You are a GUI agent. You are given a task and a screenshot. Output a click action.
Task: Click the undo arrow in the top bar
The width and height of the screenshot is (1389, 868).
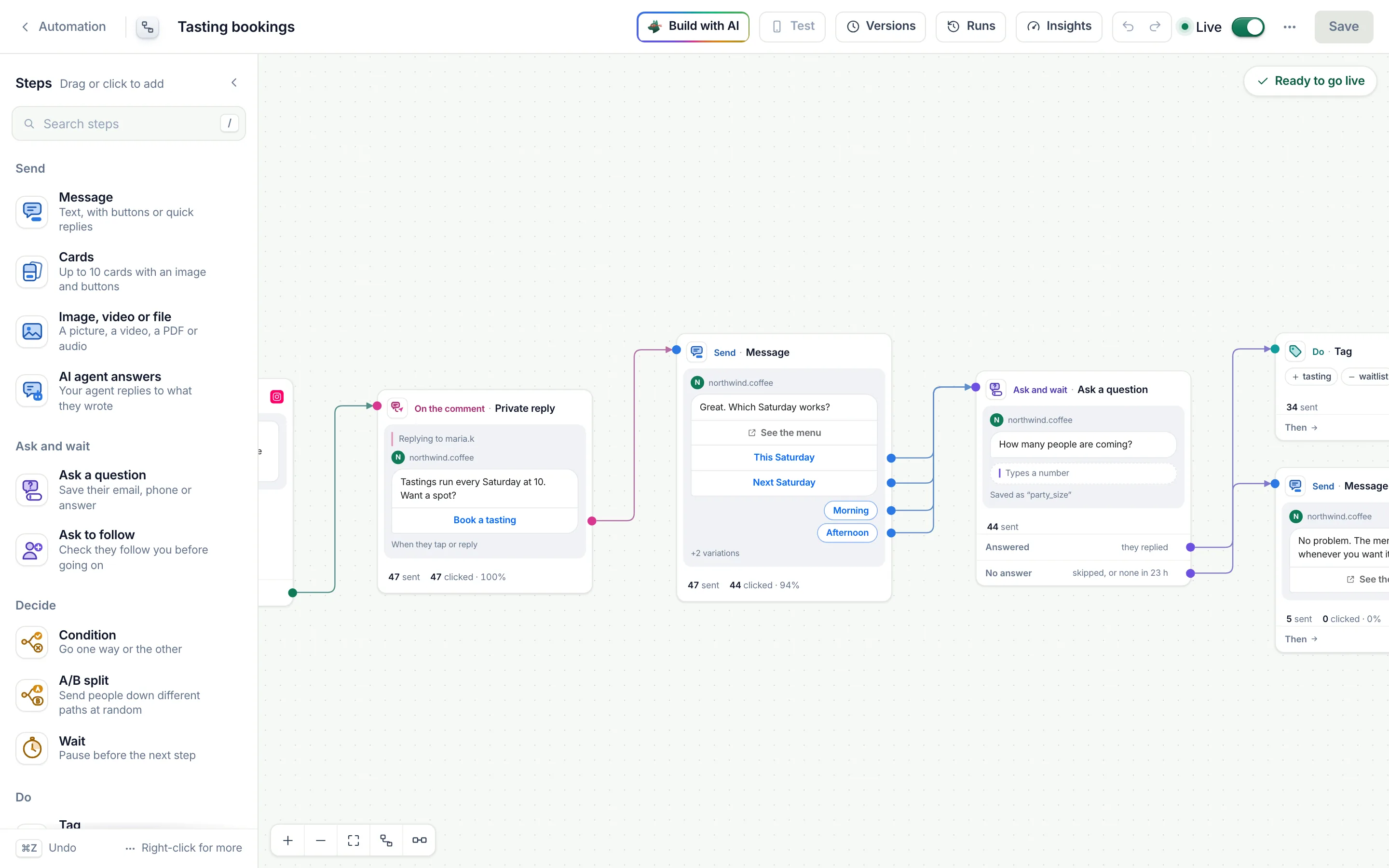click(1127, 27)
